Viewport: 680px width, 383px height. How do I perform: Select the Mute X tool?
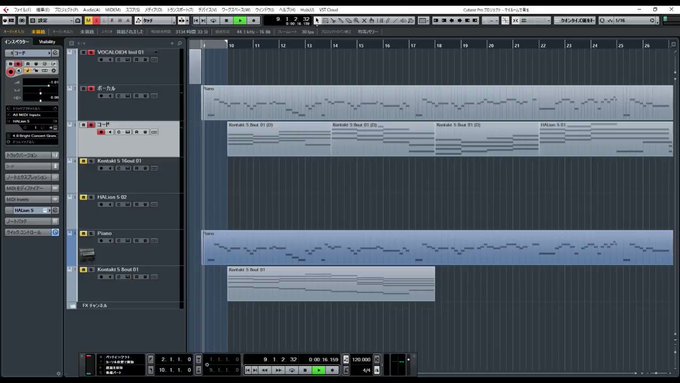point(364,20)
